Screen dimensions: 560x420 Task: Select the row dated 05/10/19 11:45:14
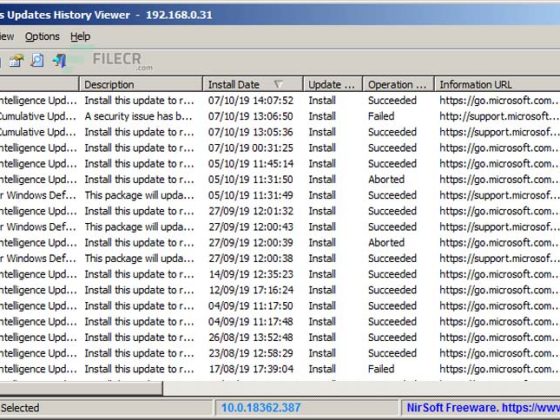click(x=280, y=164)
